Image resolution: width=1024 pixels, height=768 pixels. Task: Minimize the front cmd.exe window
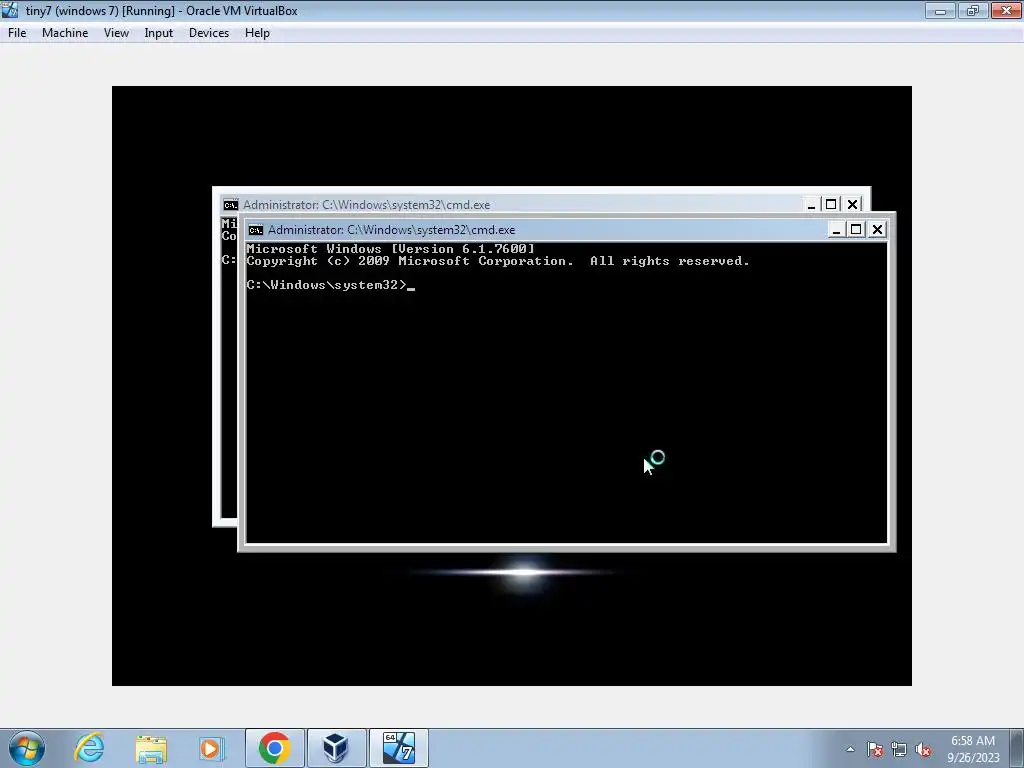pyautogui.click(x=836, y=230)
